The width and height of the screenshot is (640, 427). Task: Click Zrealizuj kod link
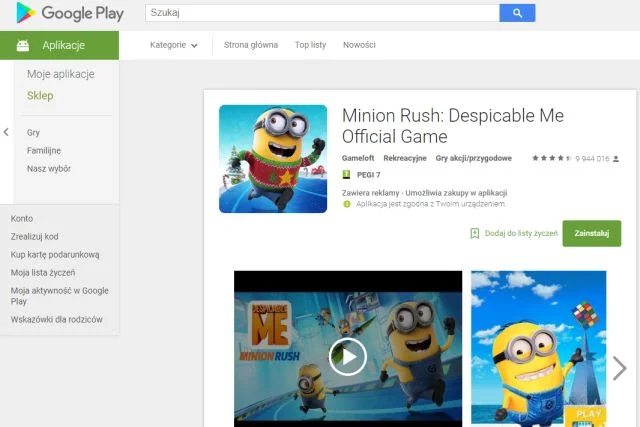coord(35,236)
